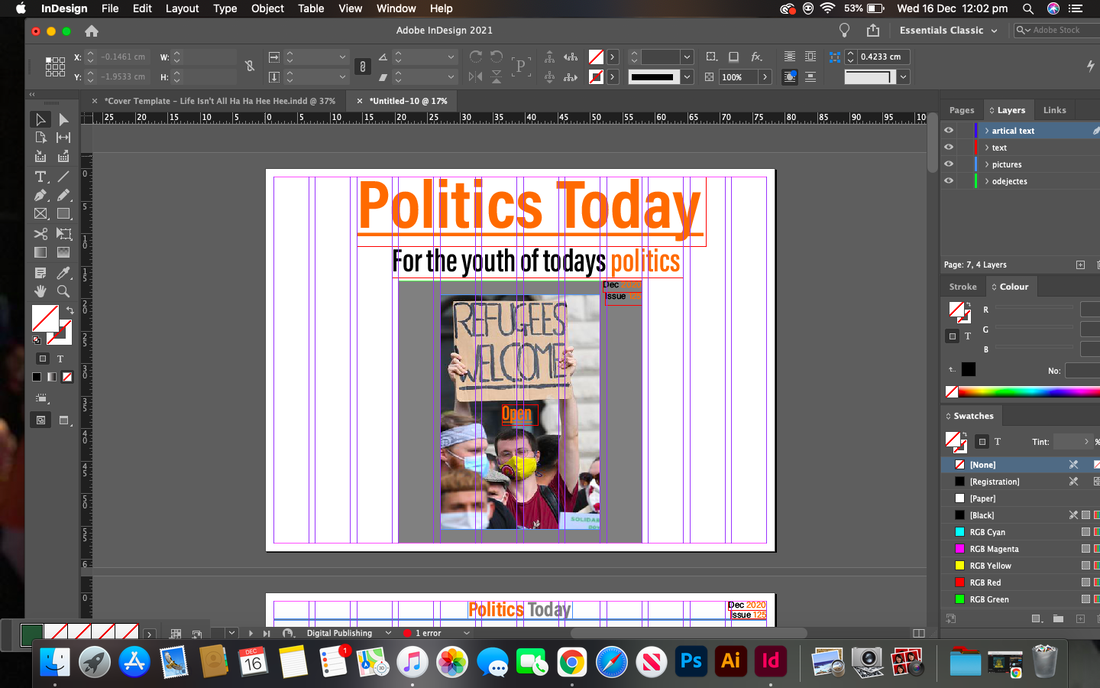Select the Pencil tool
Image resolution: width=1100 pixels, height=688 pixels.
point(63,196)
